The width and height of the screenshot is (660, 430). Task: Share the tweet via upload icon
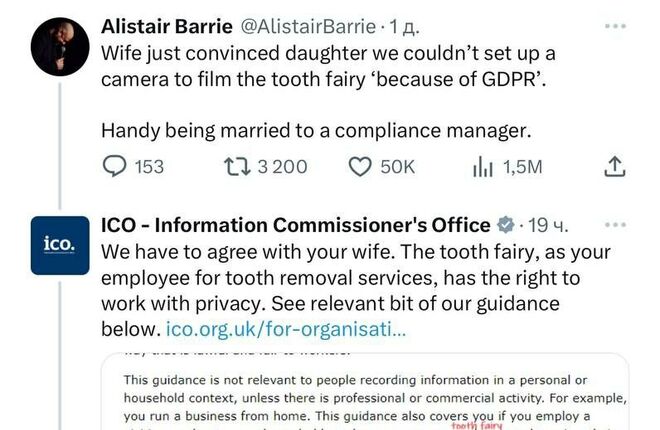tap(616, 166)
